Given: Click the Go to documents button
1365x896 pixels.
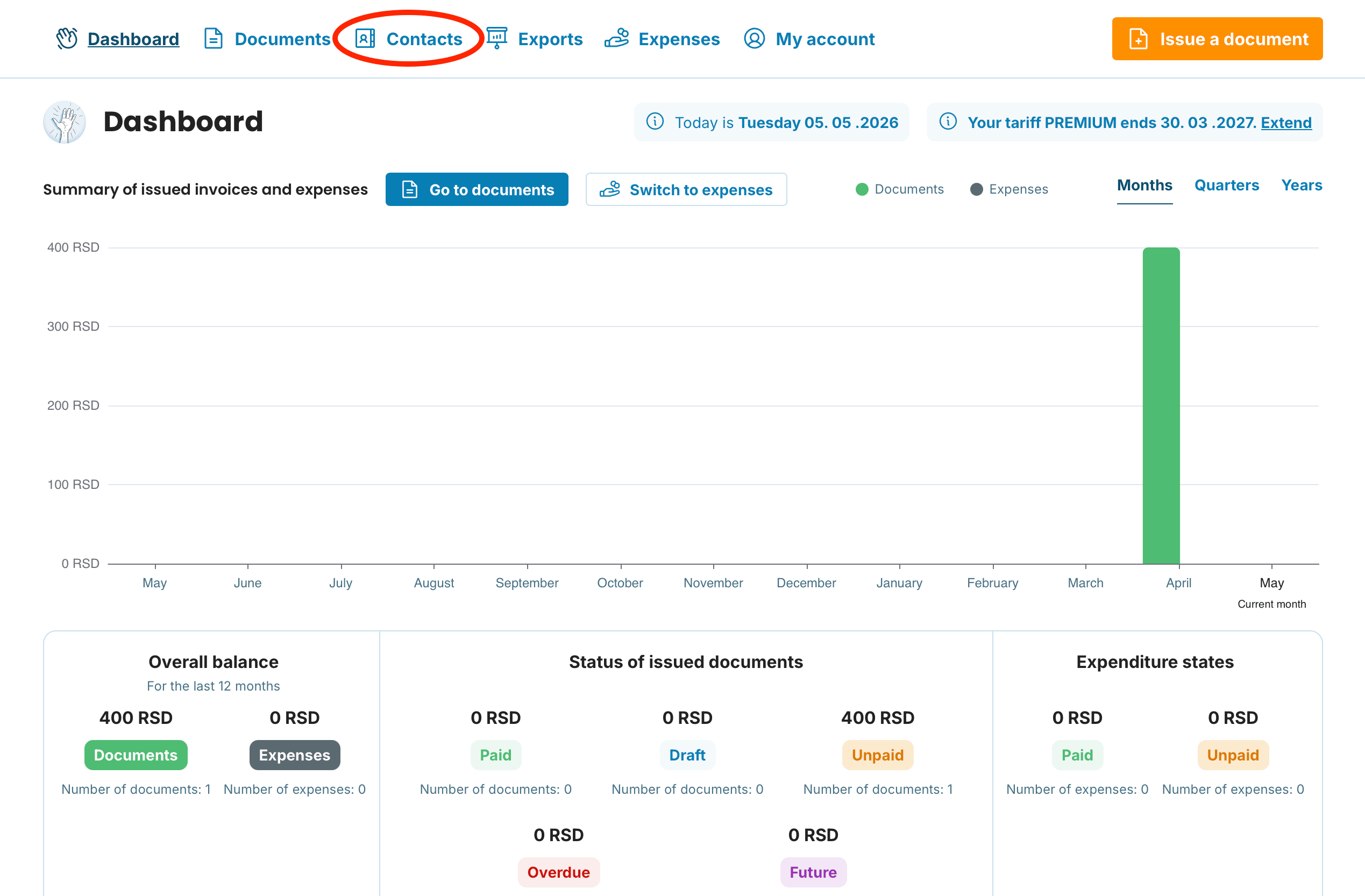Looking at the screenshot, I should tap(477, 189).
